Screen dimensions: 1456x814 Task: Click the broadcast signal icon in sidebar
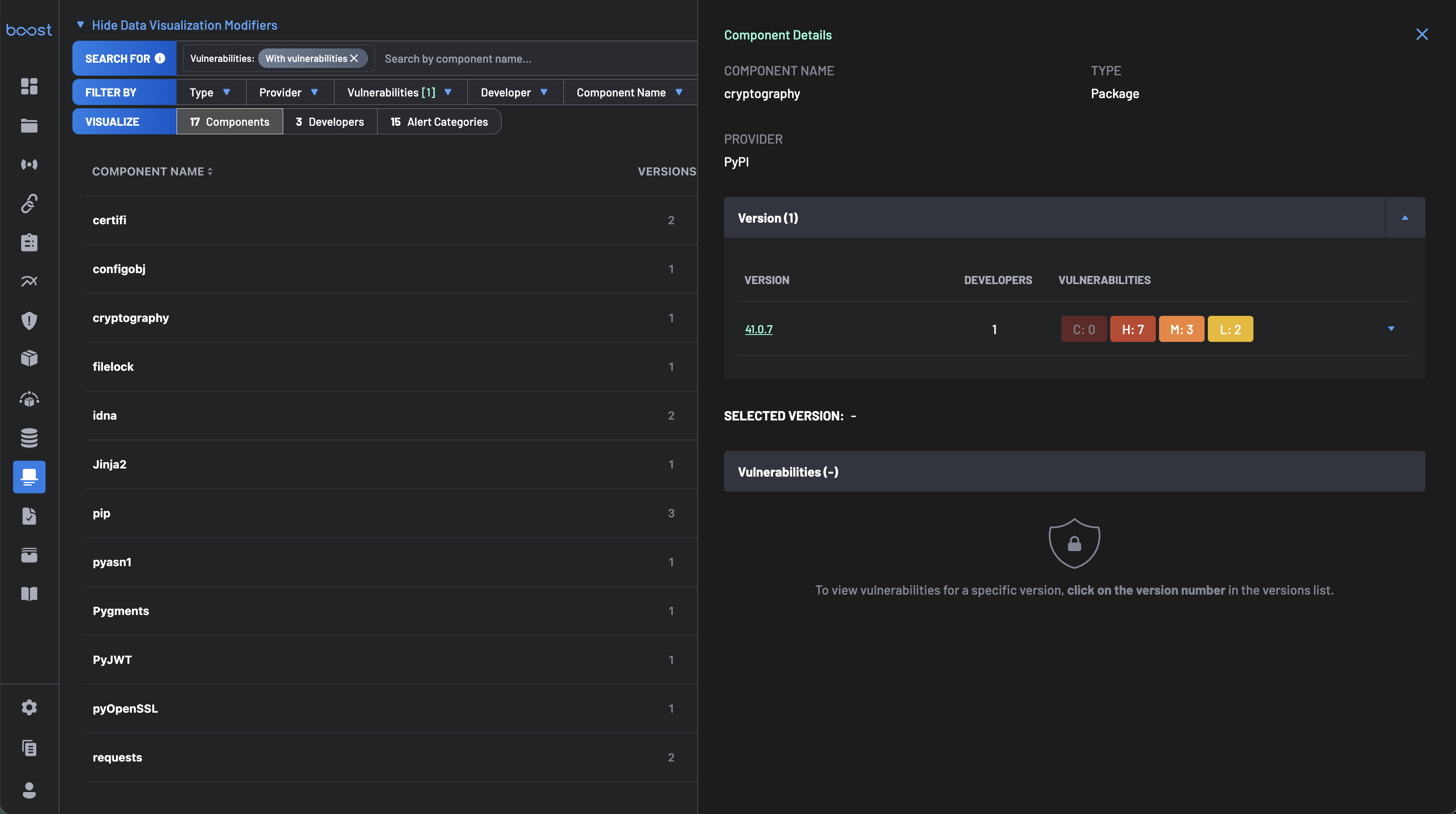coord(29,164)
